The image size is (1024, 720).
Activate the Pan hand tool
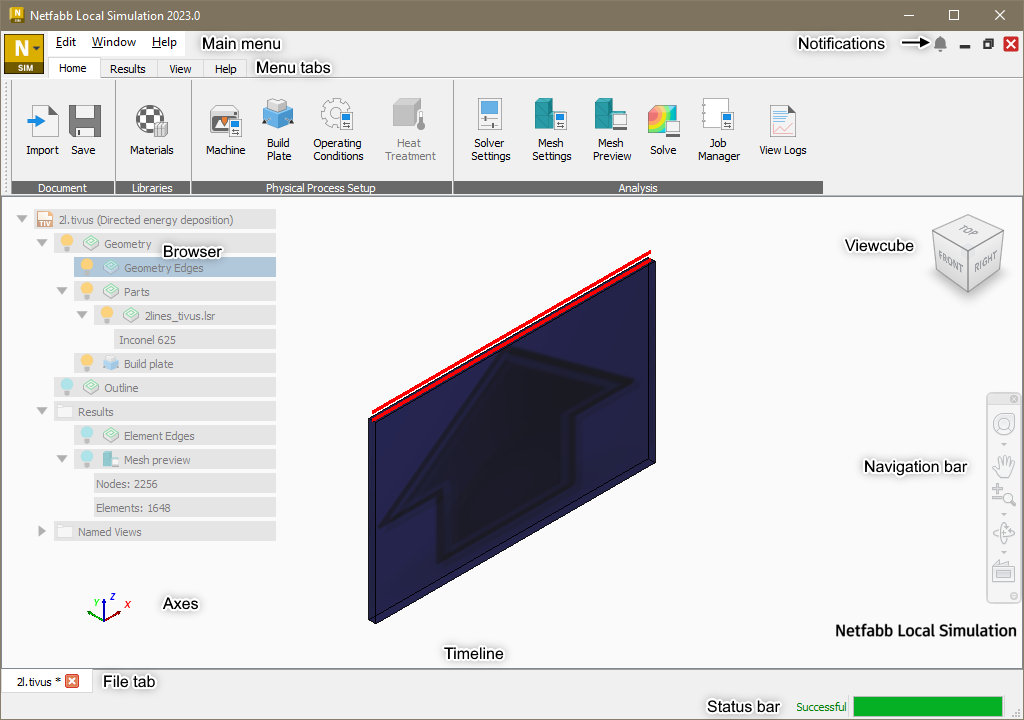1004,466
